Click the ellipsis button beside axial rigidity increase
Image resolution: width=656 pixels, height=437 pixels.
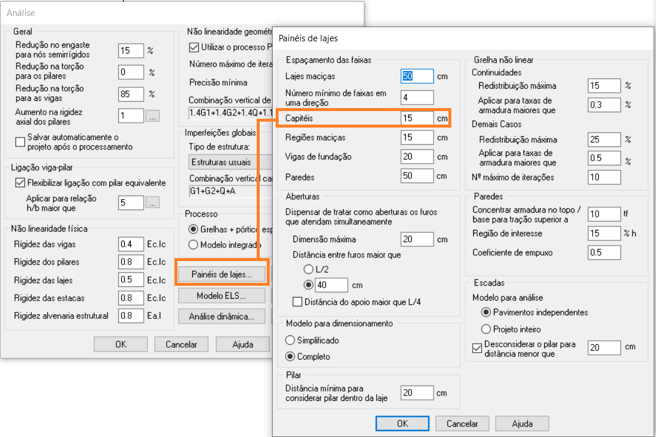pos(152,117)
